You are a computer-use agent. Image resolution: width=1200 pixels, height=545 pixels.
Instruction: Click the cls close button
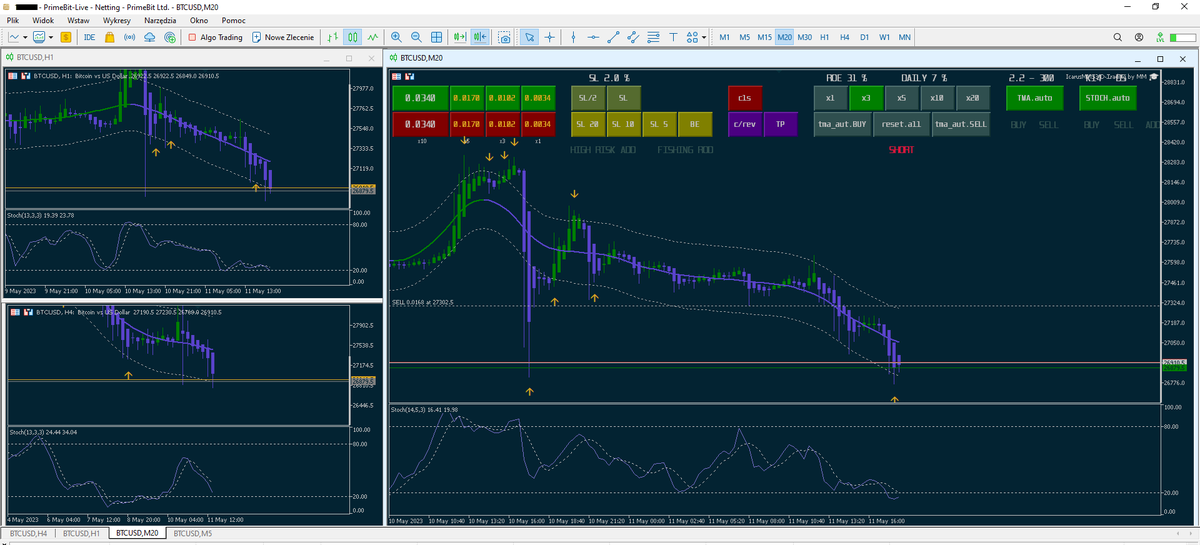pyautogui.click(x=743, y=98)
